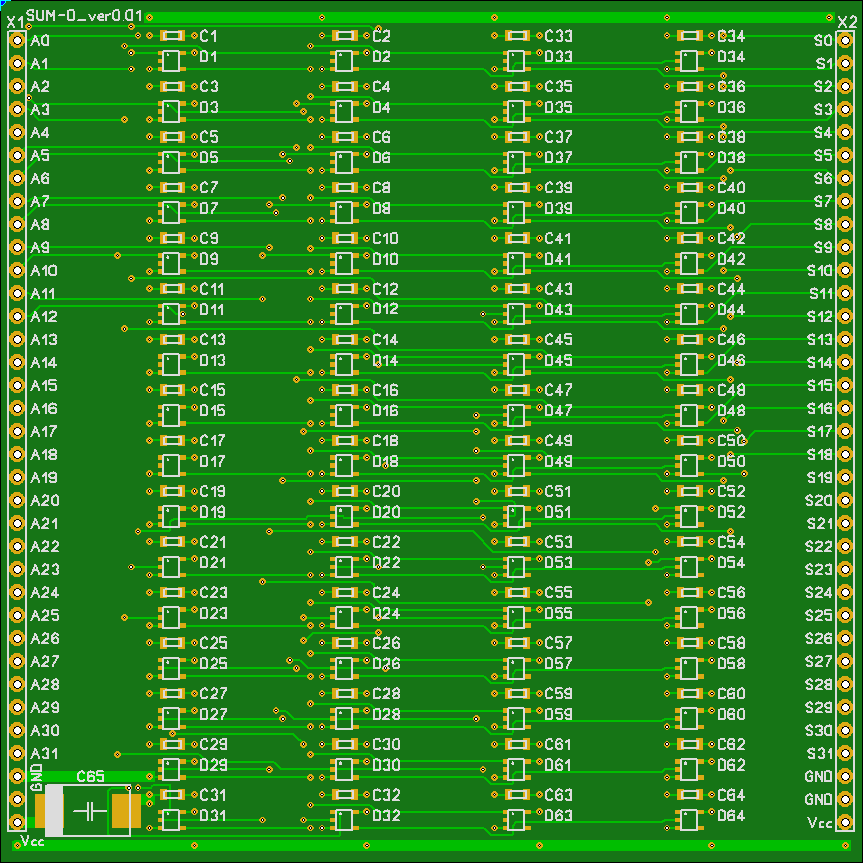Click the D60 component footprint

[x=689, y=719]
